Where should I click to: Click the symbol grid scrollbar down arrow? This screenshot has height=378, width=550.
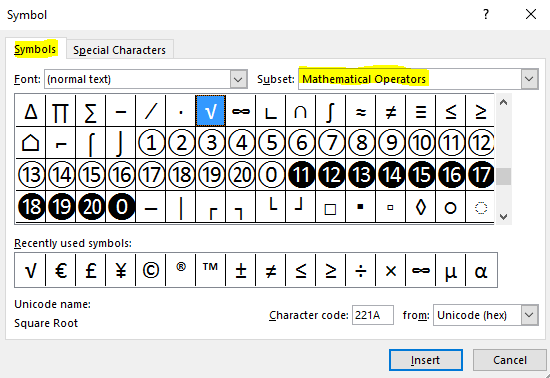point(503,217)
